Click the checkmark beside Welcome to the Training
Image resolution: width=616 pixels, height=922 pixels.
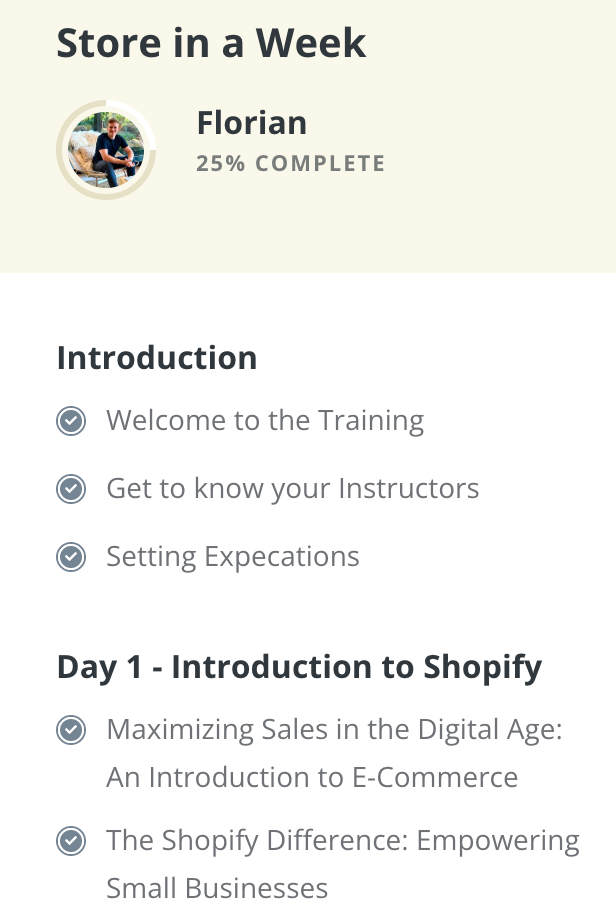[x=70, y=421]
